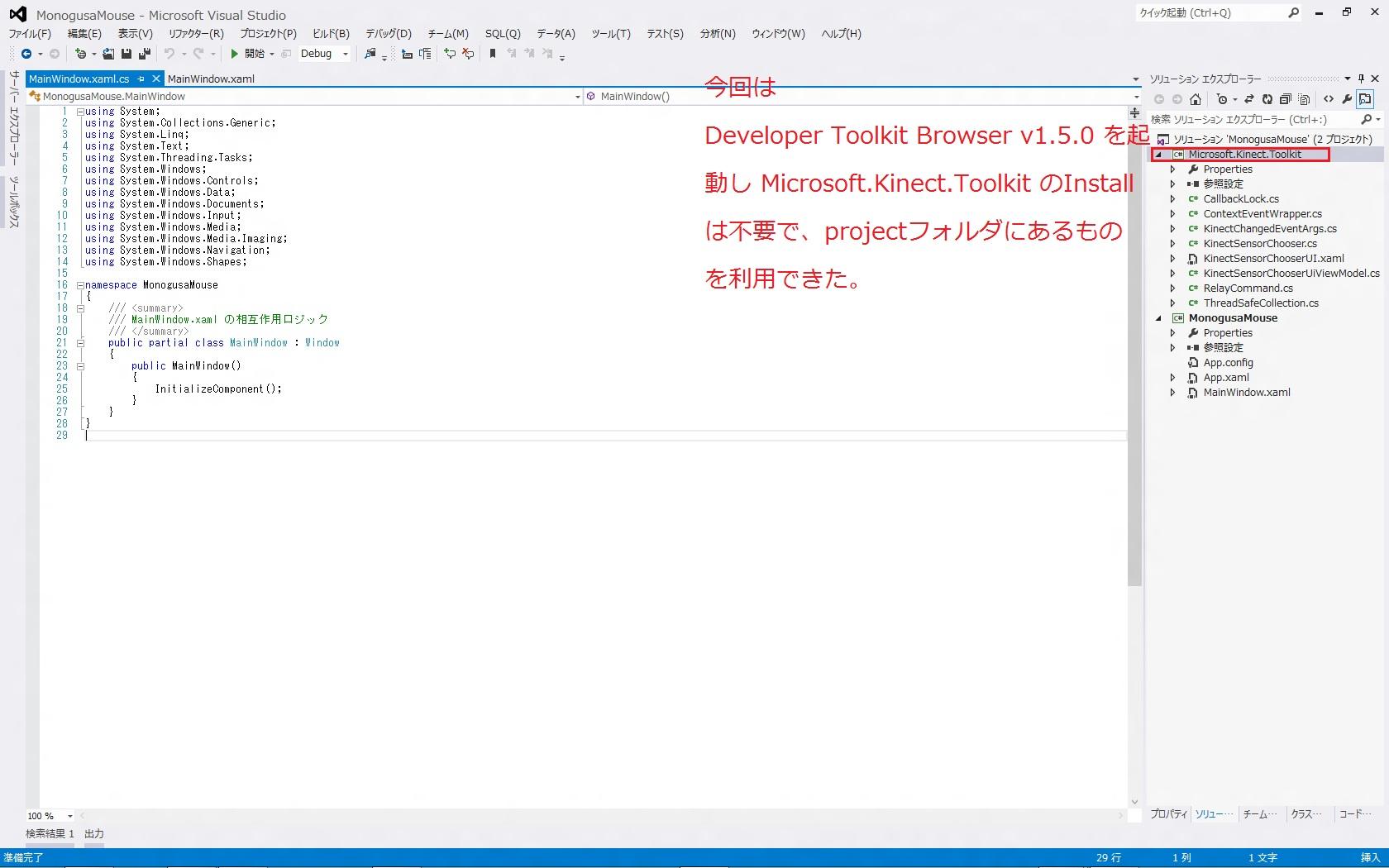
Task: Collapse the Microsoft.Kinect.Toolkit project node
Action: tap(1158, 155)
